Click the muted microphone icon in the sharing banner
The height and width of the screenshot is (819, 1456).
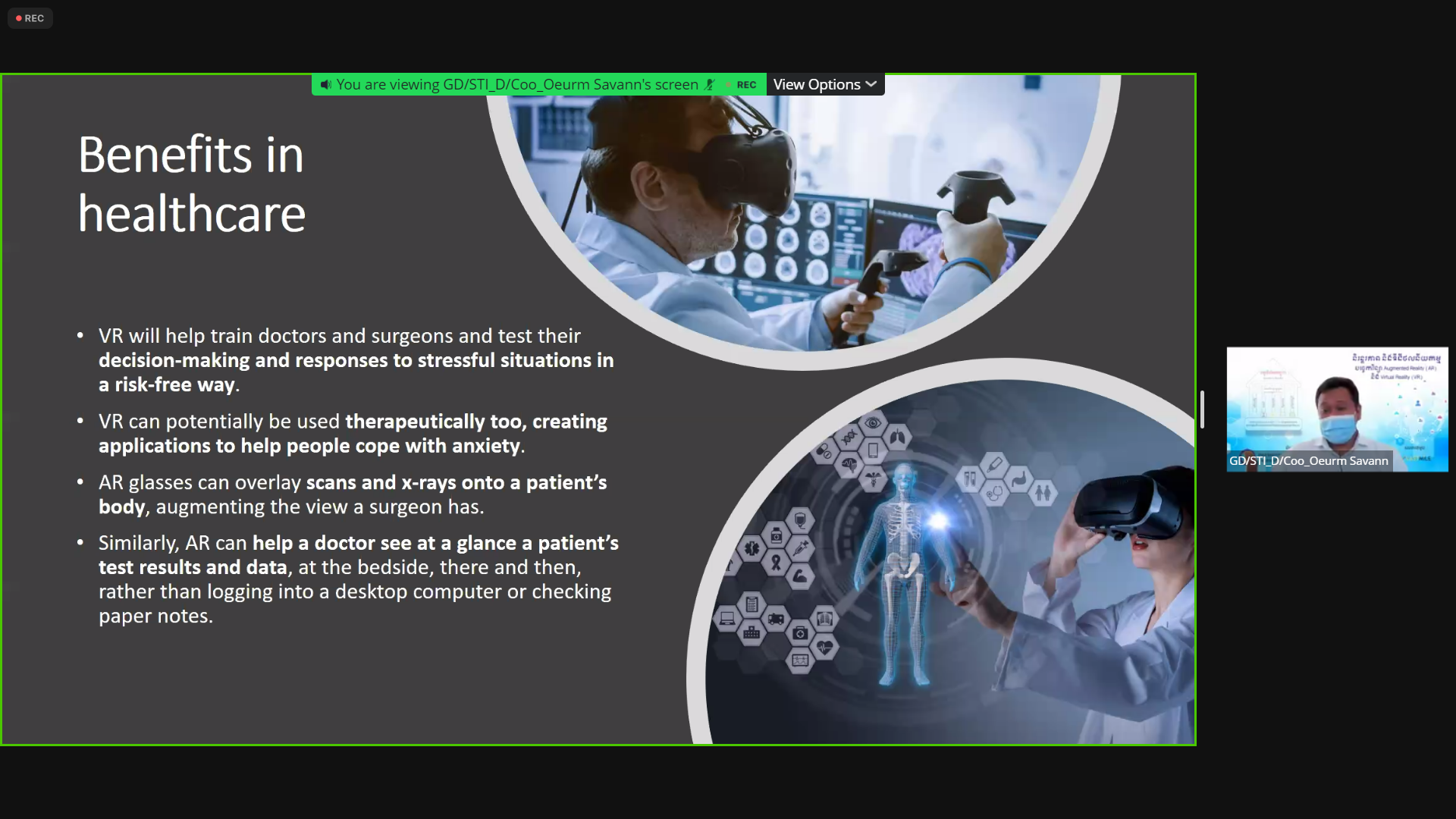pyautogui.click(x=710, y=85)
